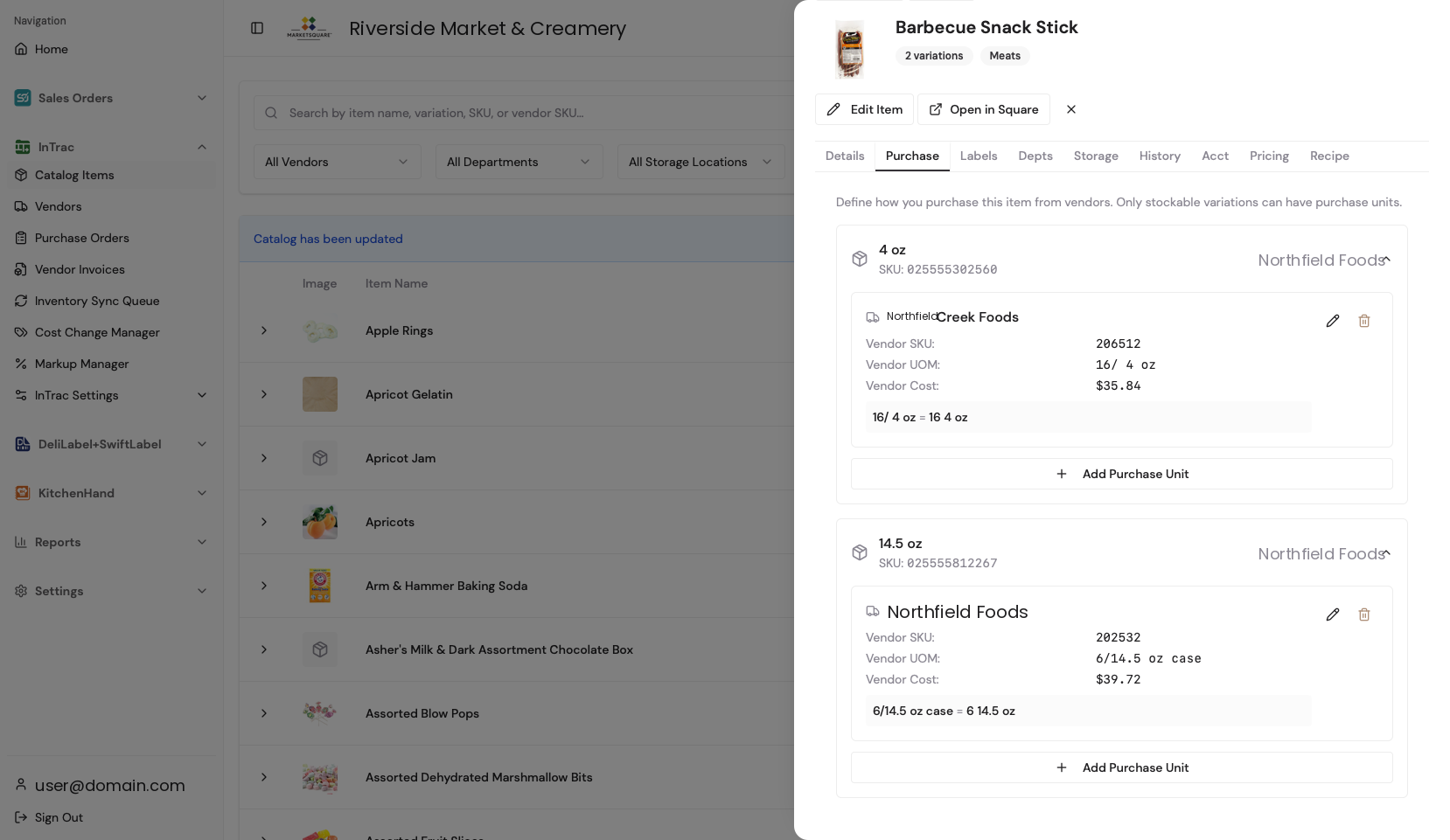The width and height of the screenshot is (1450, 840).
Task: Delete the 14.5 oz Northfield Foods purchase unit
Action: tap(1364, 614)
